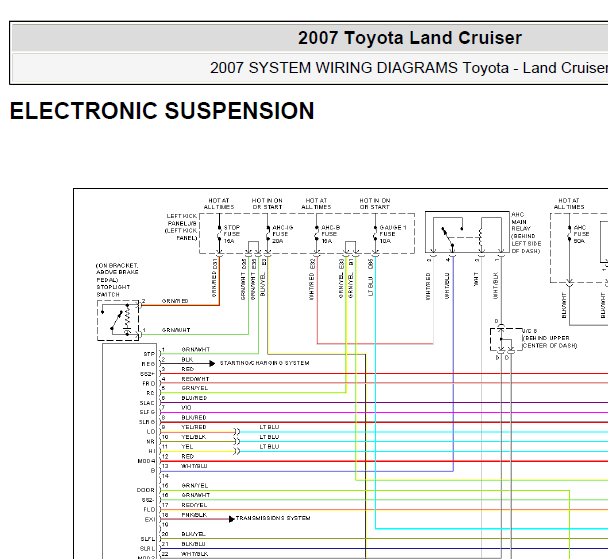The height and width of the screenshot is (559, 608).
Task: Click the YEL/BLK wire label on pin 10
Action: [x=194, y=437]
